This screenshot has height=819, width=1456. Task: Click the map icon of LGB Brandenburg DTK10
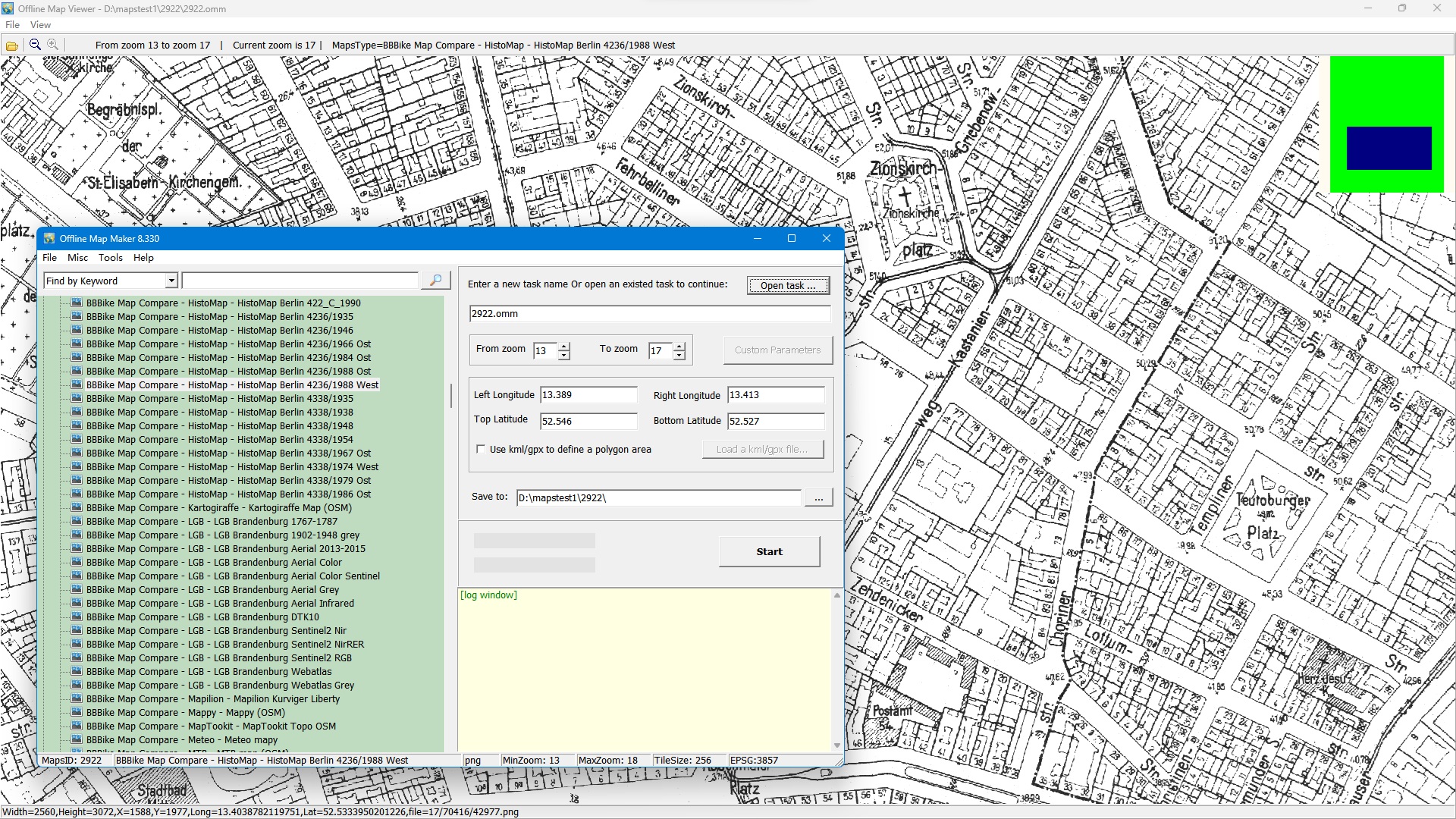point(77,617)
